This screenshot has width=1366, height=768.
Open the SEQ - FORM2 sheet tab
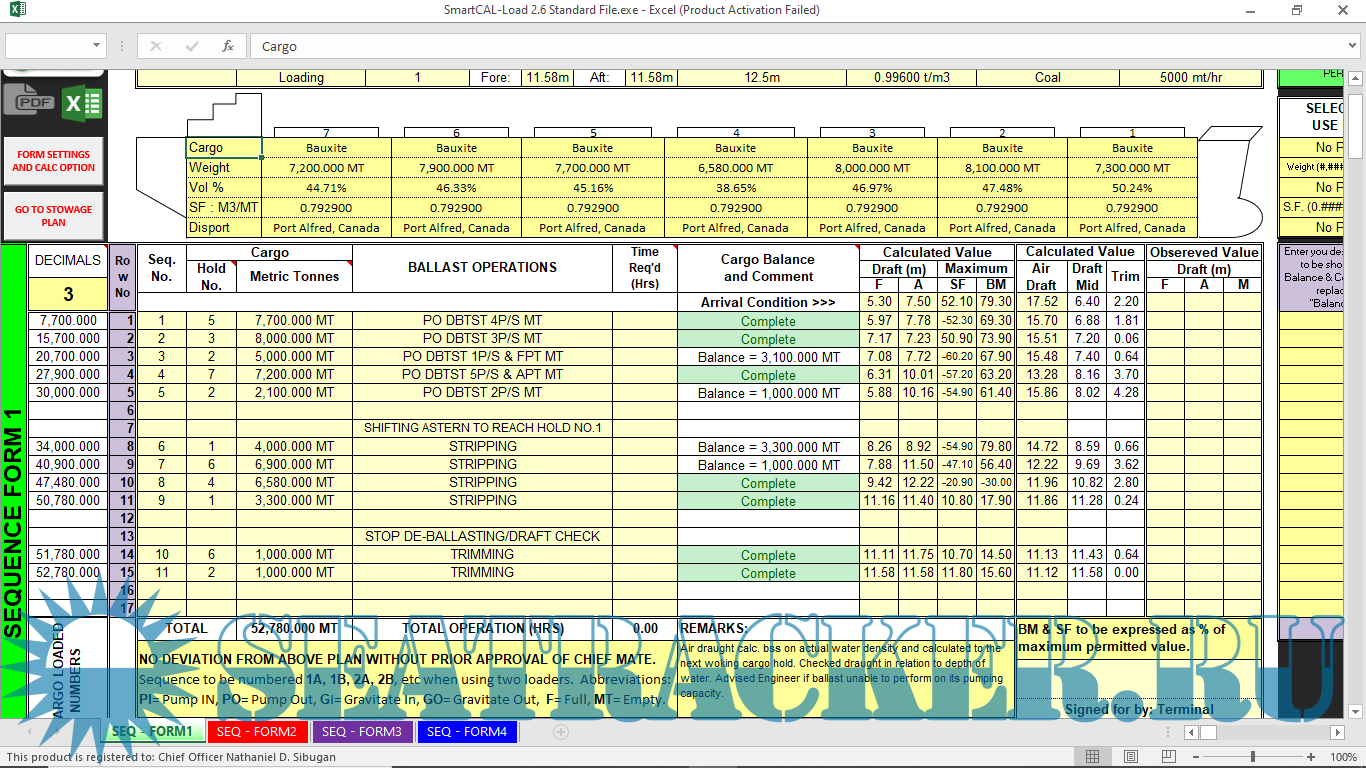pos(257,732)
